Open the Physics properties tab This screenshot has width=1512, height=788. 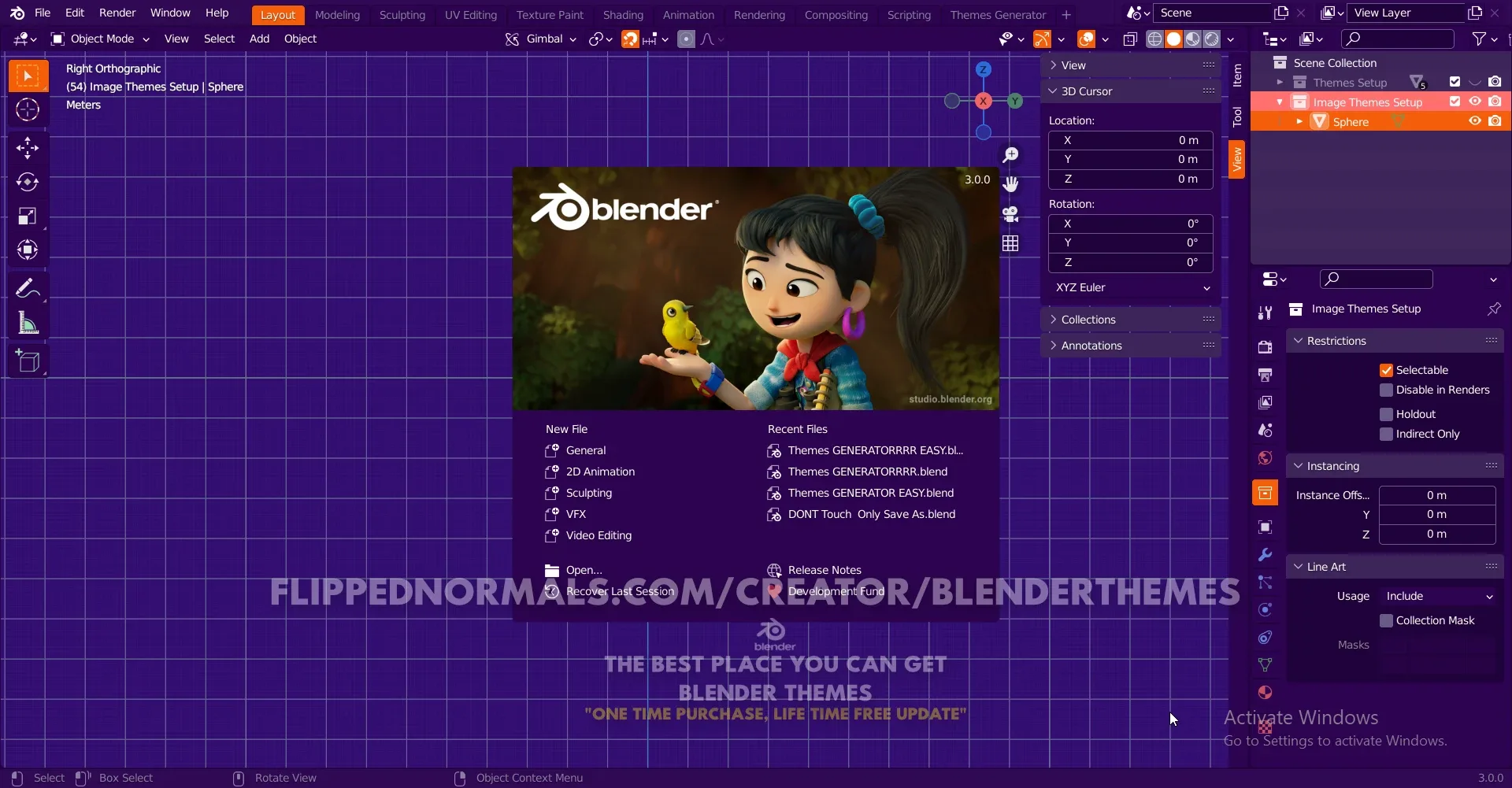point(1265,609)
